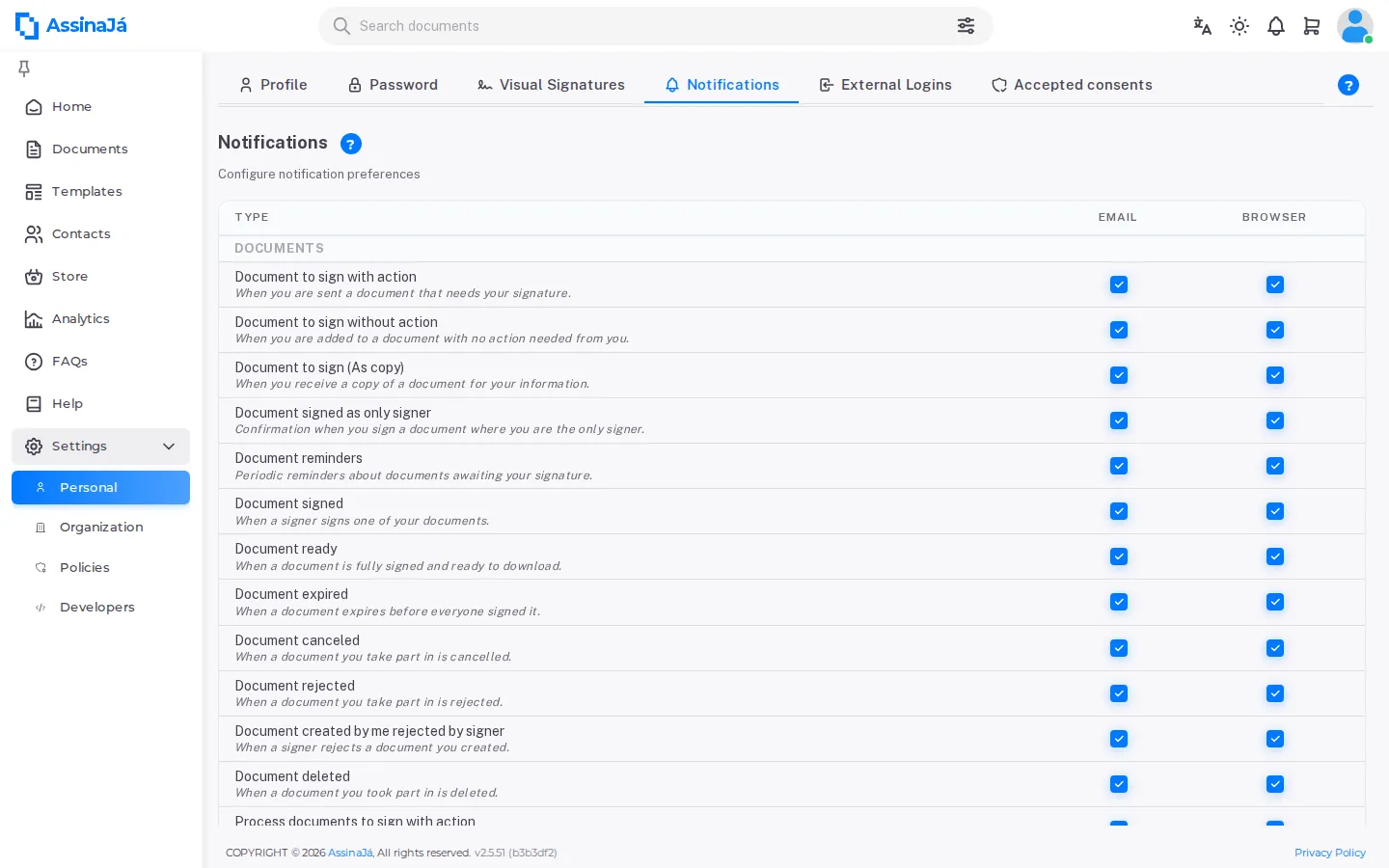Screen dimensions: 1389x868
Task: Collapse the Settings menu chevron
Action: (x=169, y=447)
